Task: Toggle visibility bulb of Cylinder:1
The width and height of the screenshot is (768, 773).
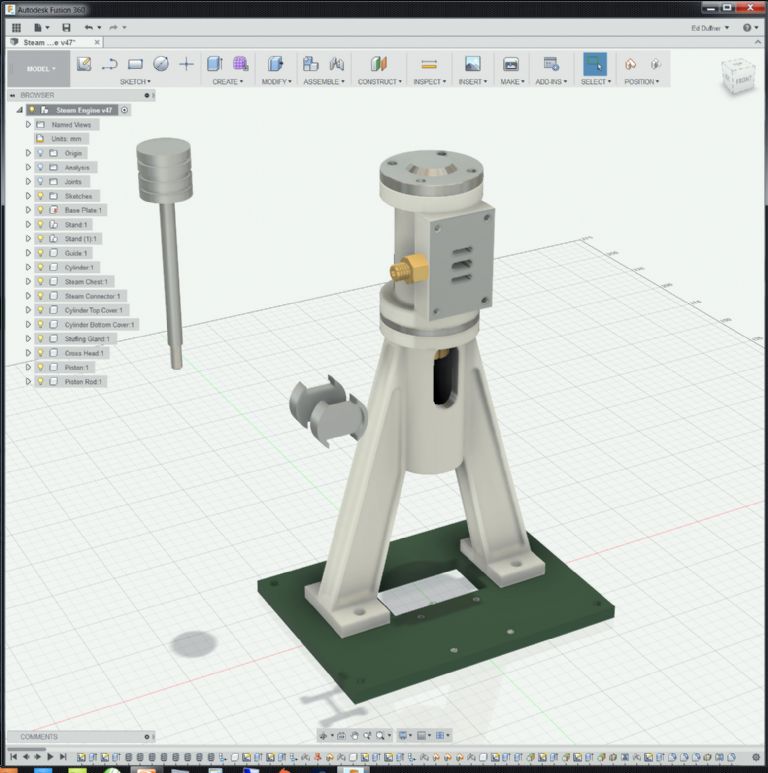Action: [41, 268]
